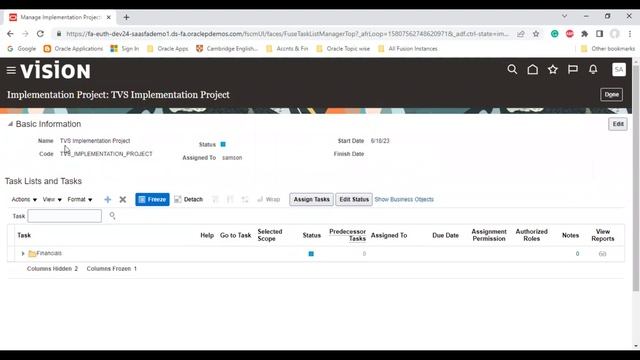Open the Chrome tab search chevron
The height and width of the screenshot is (360, 640).
tap(564, 16)
